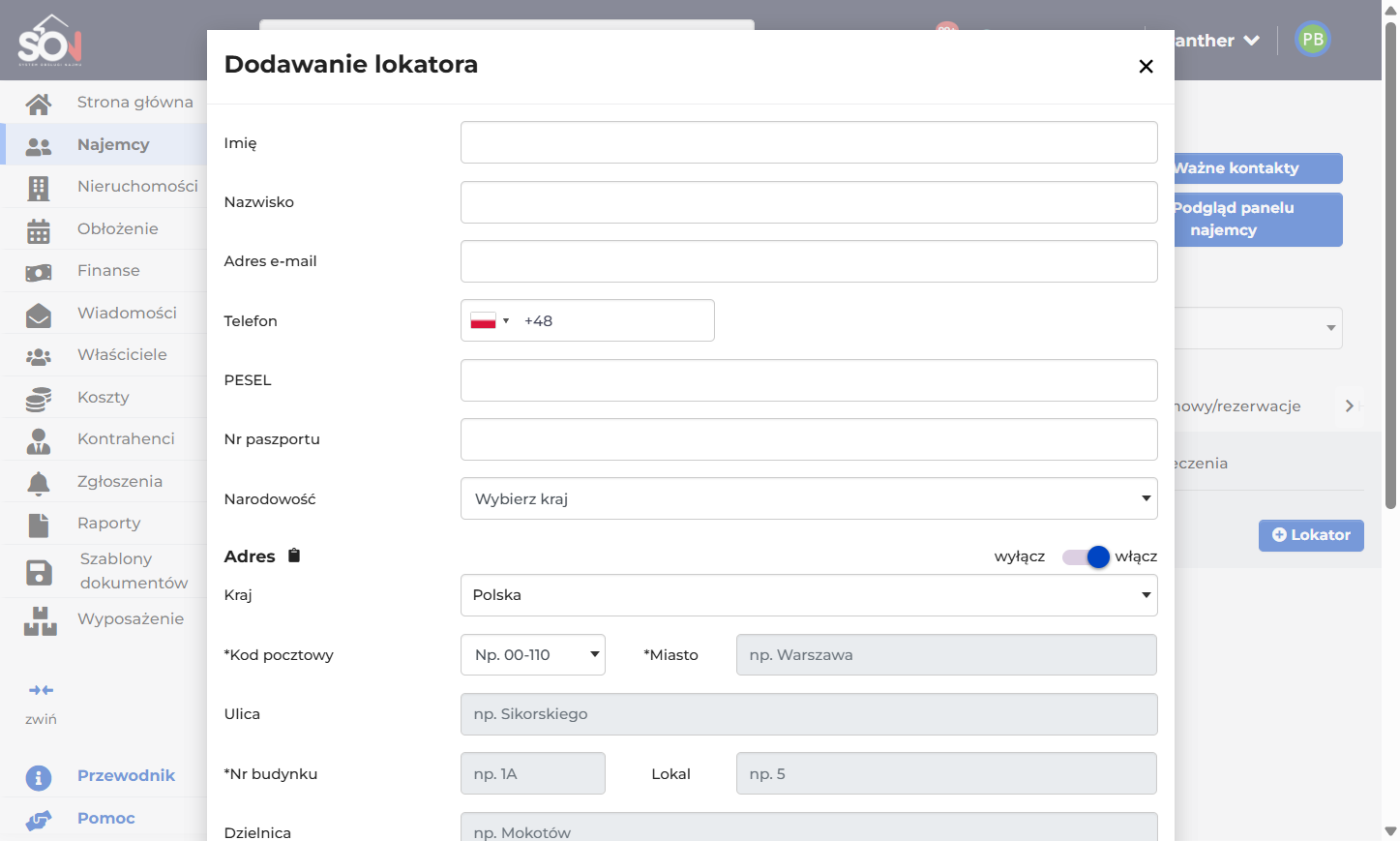
Task: Click the Ważne kontakty button
Action: [x=1258, y=168]
